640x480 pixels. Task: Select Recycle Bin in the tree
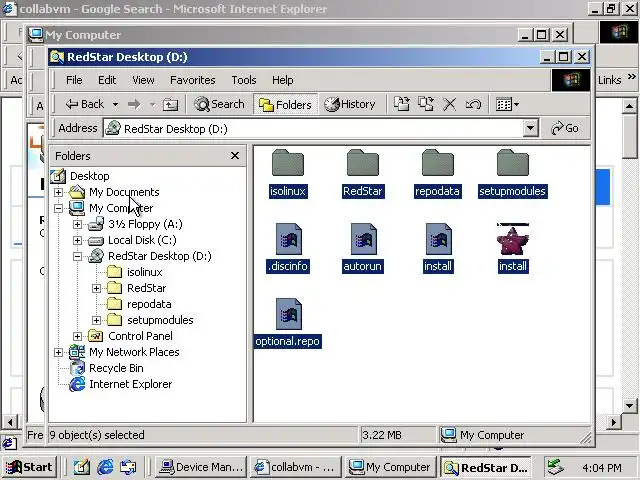click(116, 368)
